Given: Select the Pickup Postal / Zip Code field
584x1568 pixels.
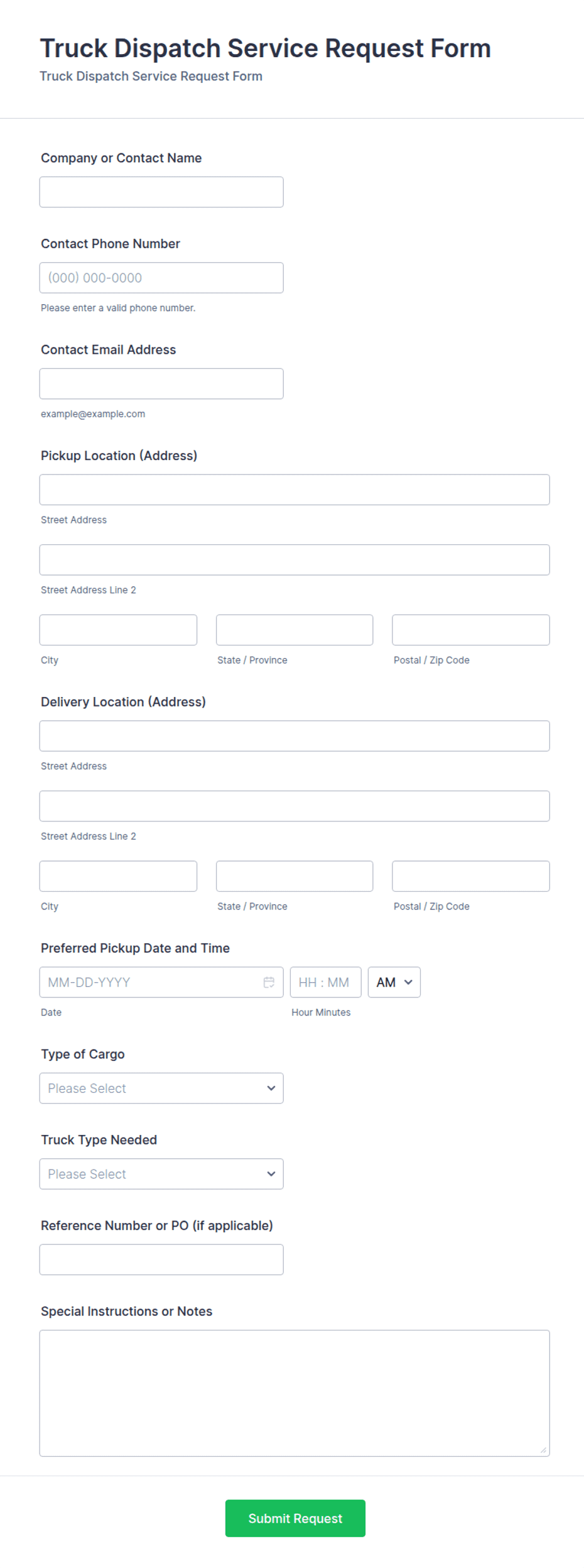Looking at the screenshot, I should tap(471, 630).
